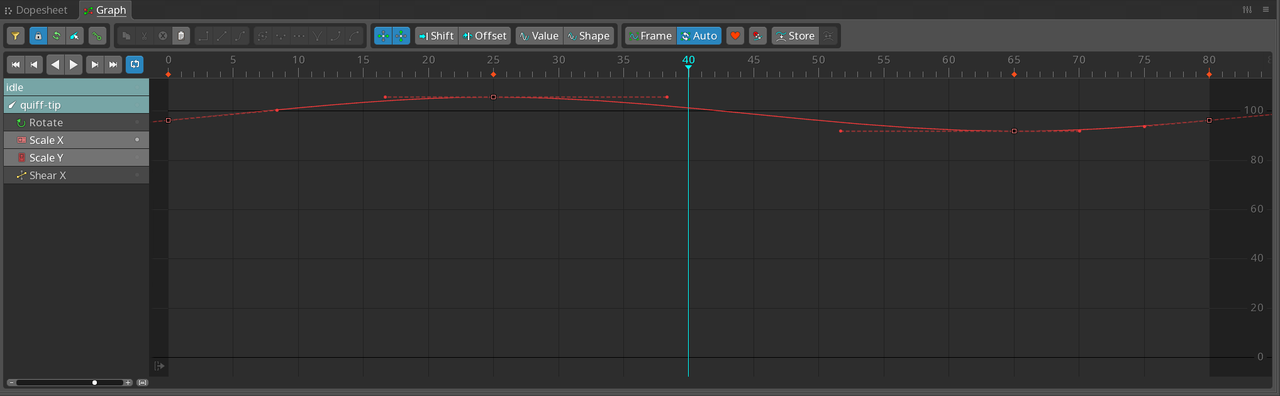Click the keyframe diamond at frame 80
Screen dimensions: 1280x396
point(1209,74)
